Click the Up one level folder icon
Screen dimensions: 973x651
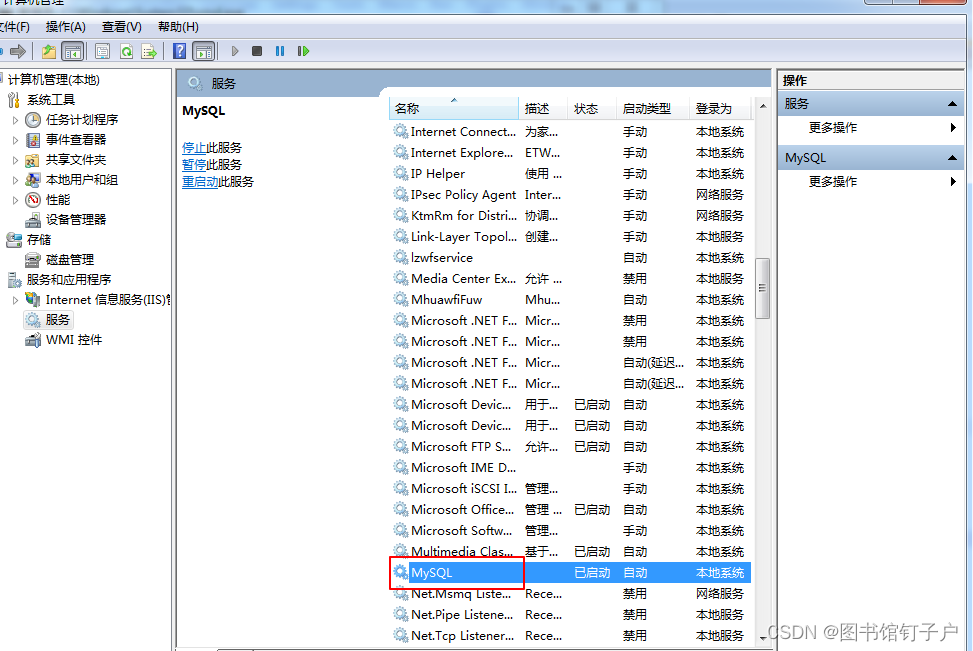(x=49, y=51)
